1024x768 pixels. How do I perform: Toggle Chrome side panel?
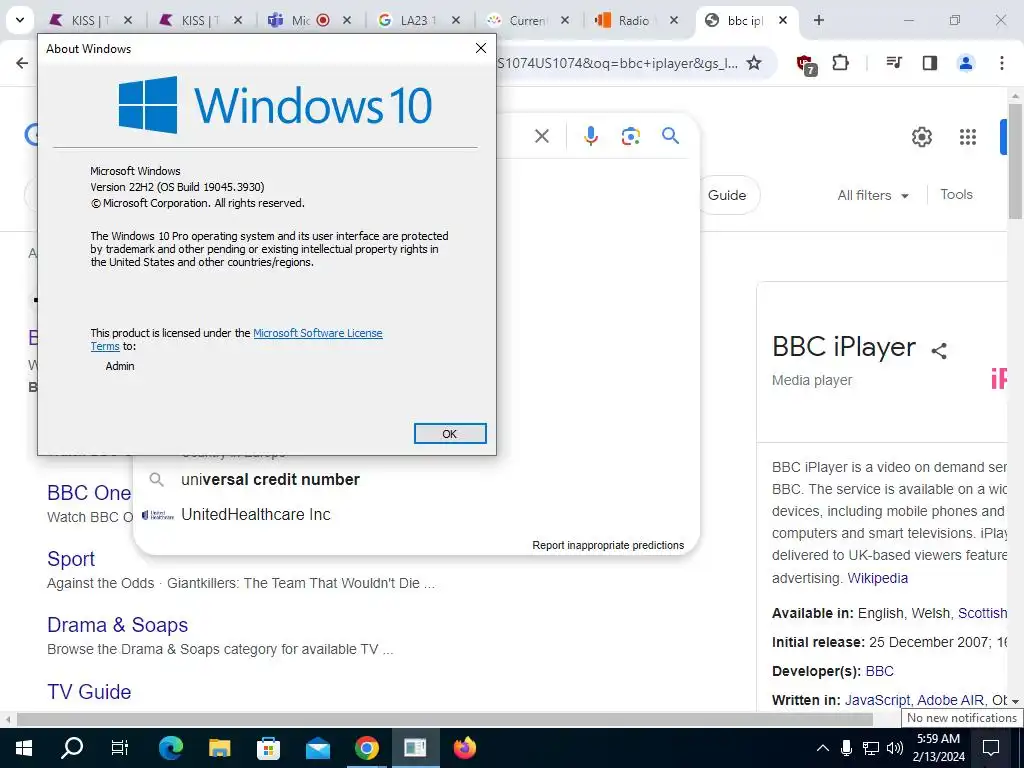point(930,63)
